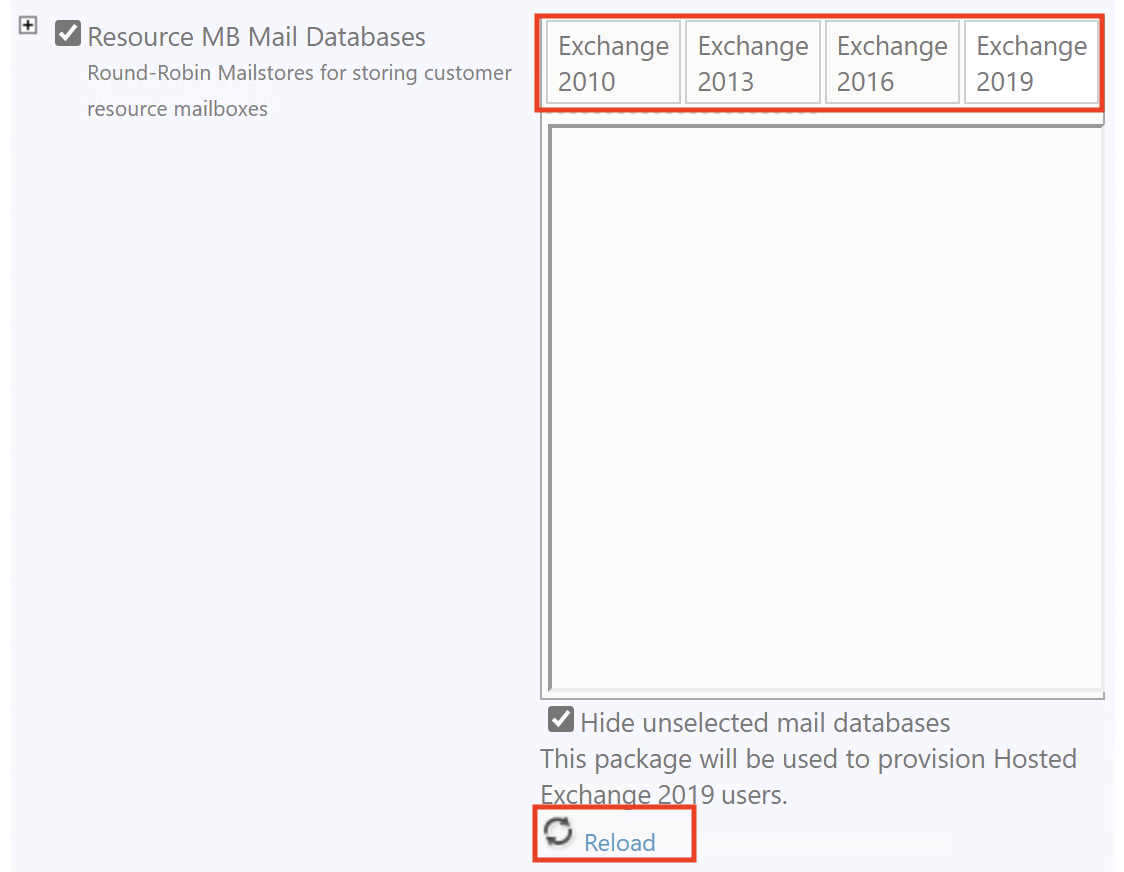Open the Exchange 2010 tab

tap(612, 61)
